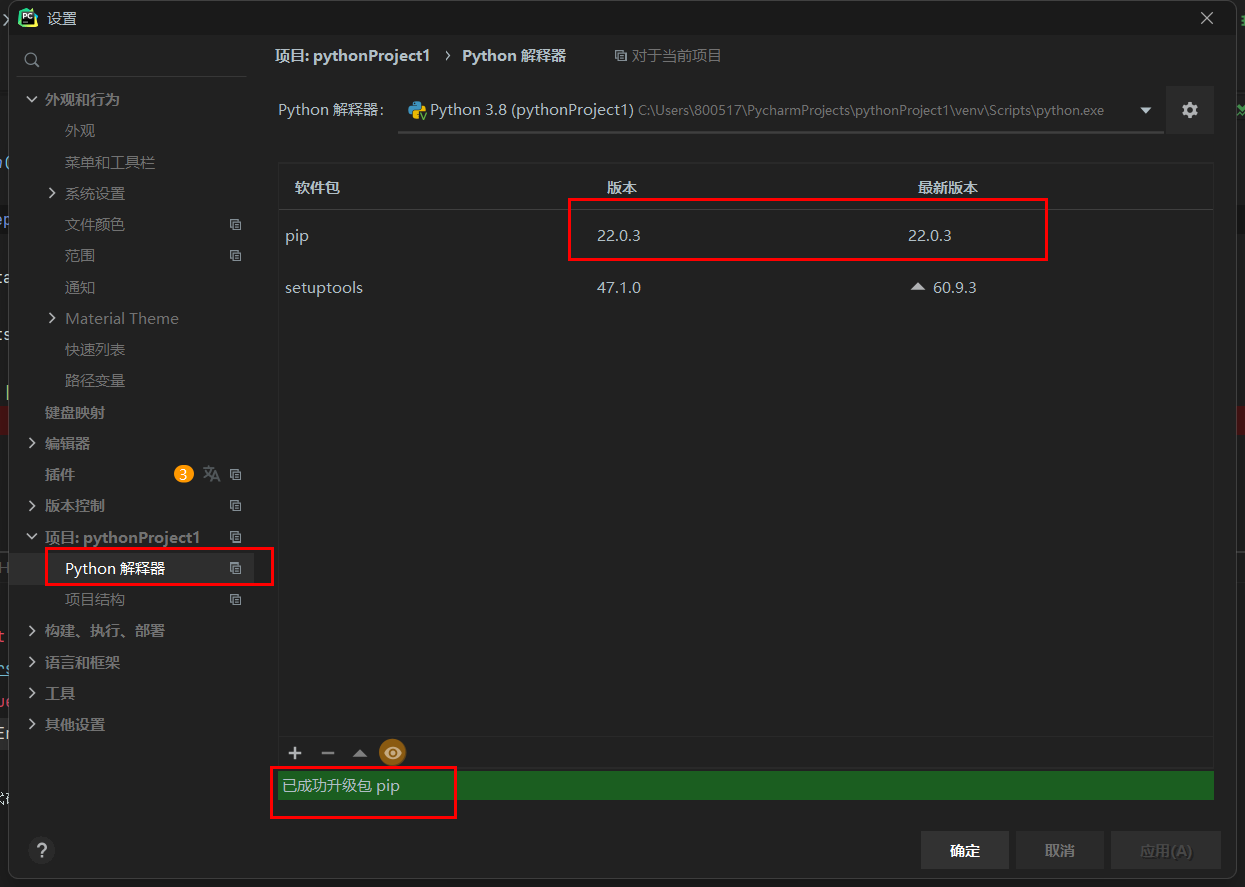Click the project-level icon beside 项目: pythonProject1
1245x887 pixels.
[236, 537]
